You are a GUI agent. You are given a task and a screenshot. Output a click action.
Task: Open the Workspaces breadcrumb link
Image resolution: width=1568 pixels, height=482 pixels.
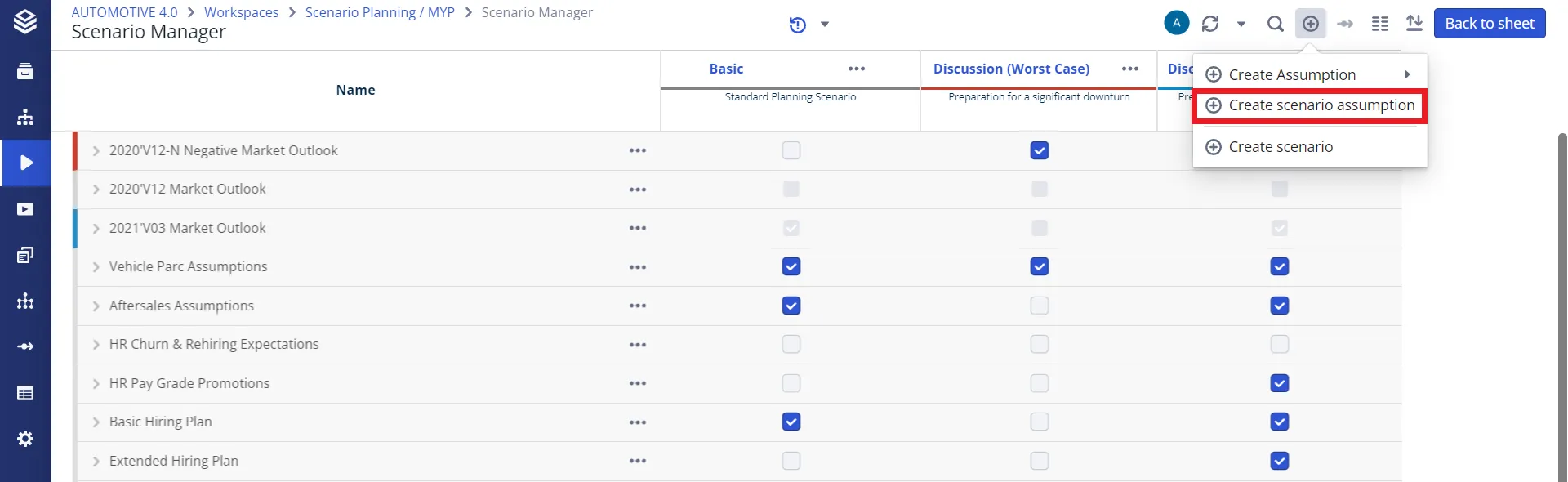tap(241, 12)
